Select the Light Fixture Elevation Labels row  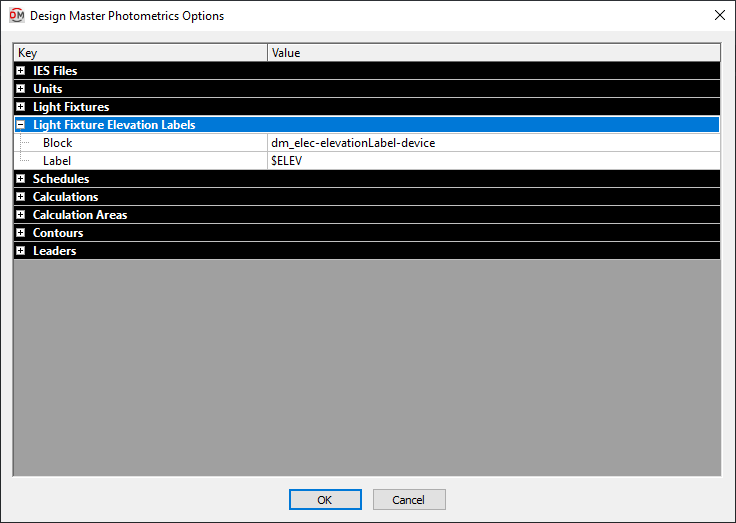click(367, 125)
